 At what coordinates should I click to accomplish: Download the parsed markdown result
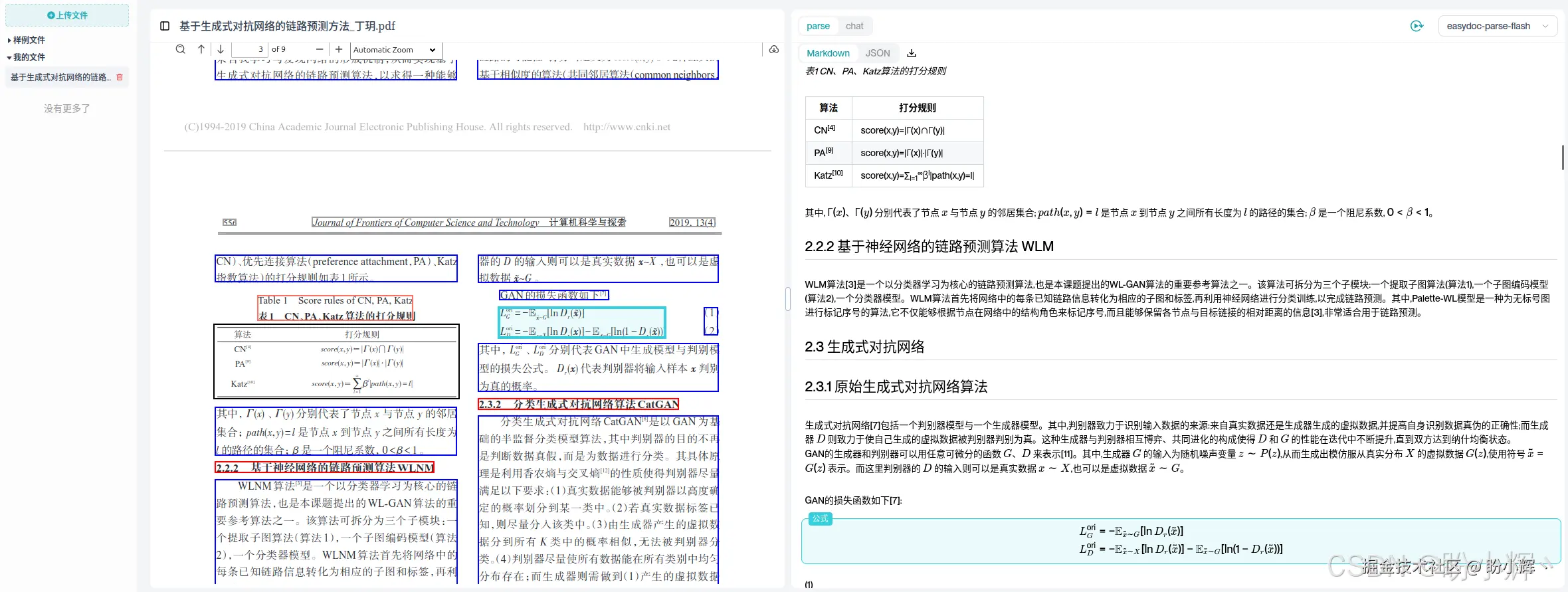click(x=912, y=53)
